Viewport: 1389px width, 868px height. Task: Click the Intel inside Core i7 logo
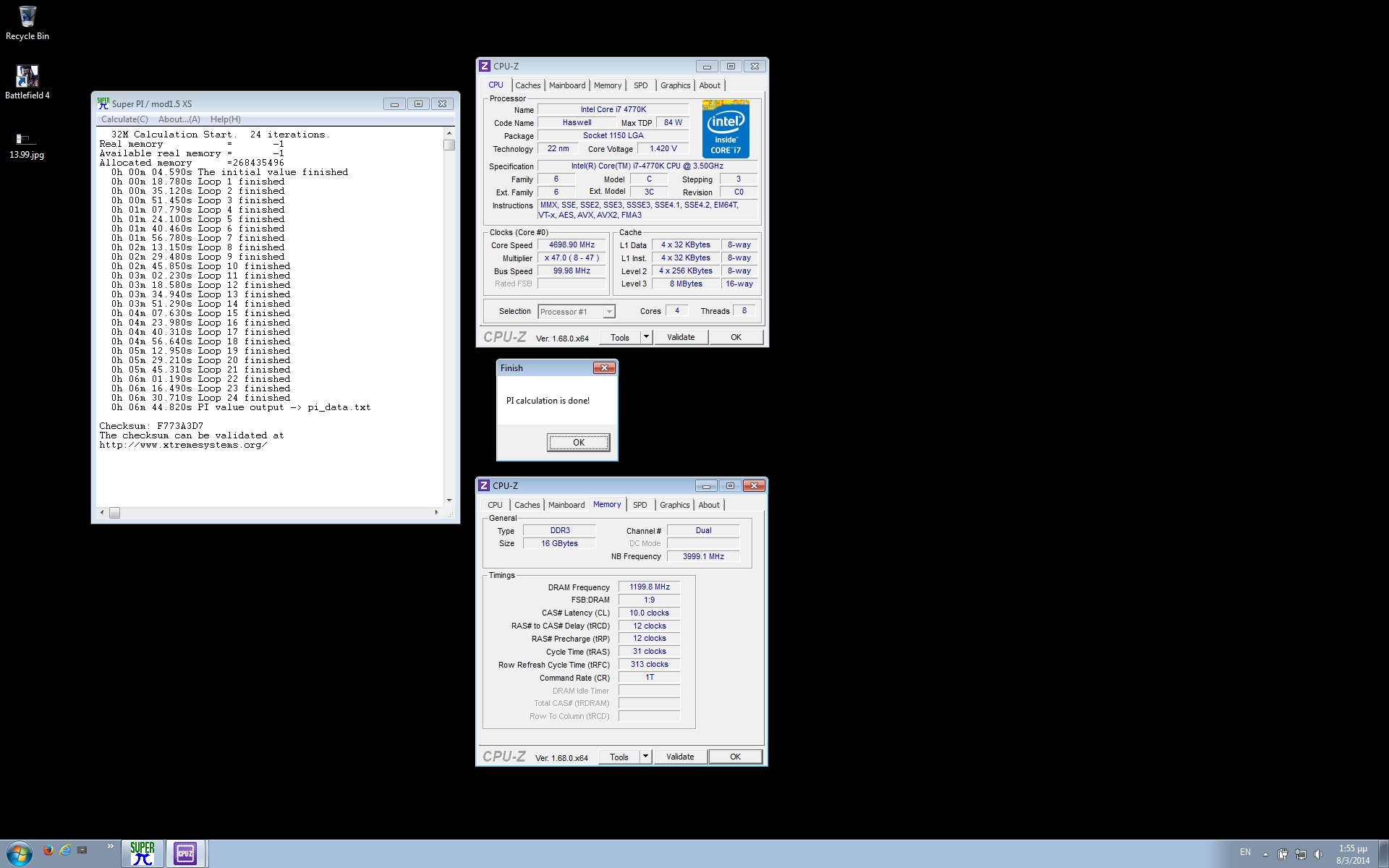pyautogui.click(x=726, y=129)
